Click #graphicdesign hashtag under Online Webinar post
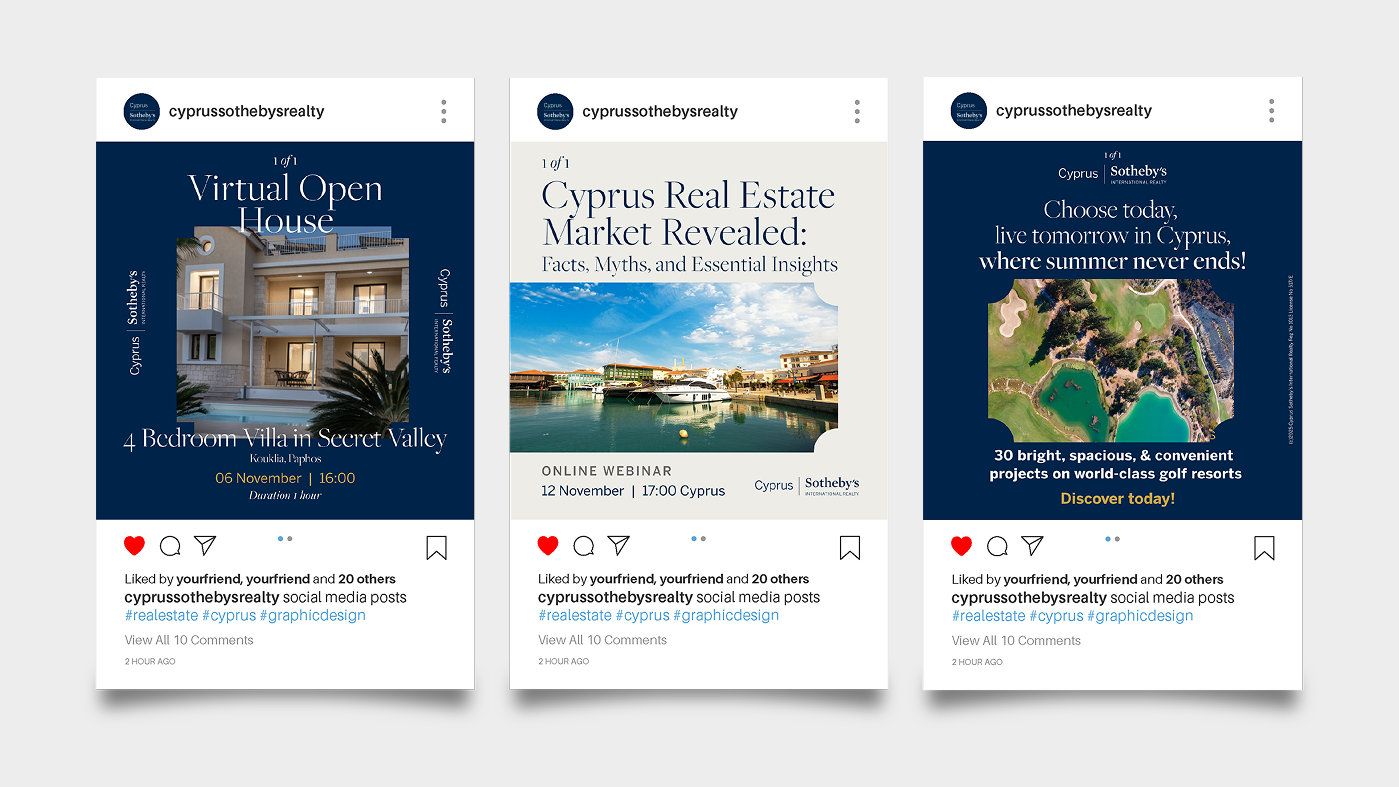 click(x=726, y=616)
